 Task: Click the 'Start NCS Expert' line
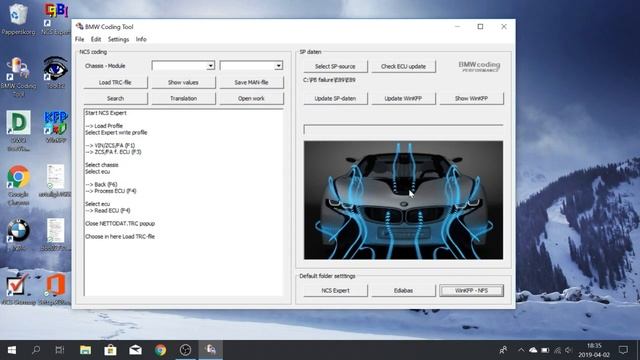point(106,113)
